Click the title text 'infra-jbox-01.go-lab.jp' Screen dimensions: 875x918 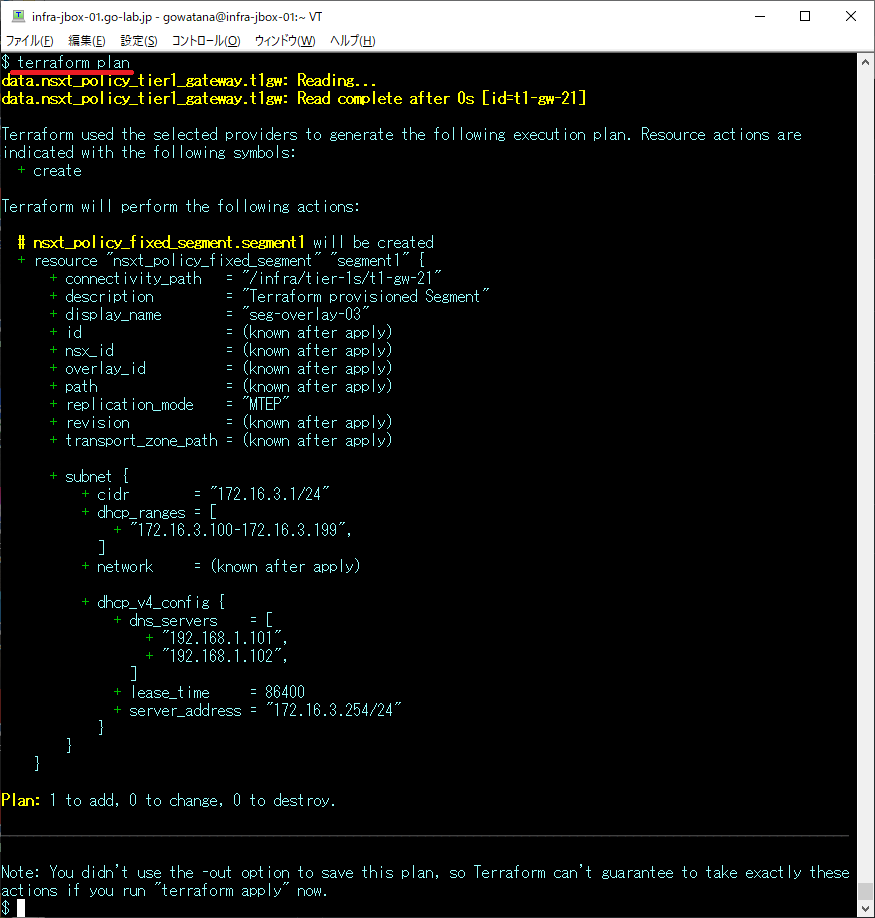click(x=92, y=17)
